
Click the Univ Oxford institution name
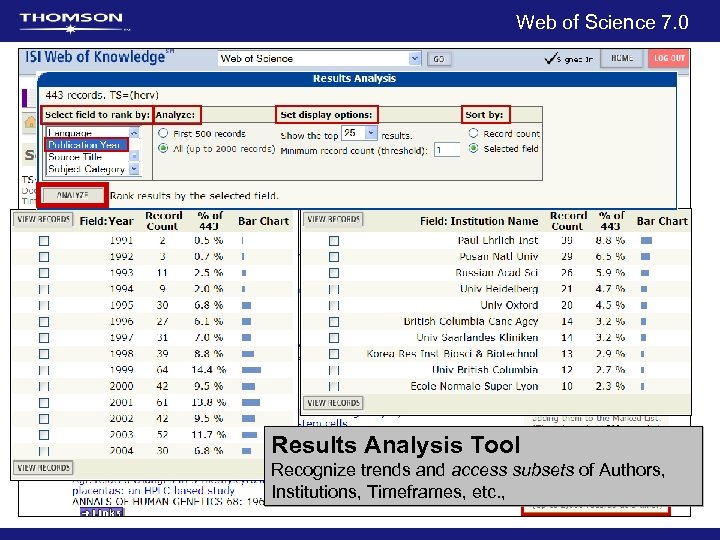tap(509, 305)
